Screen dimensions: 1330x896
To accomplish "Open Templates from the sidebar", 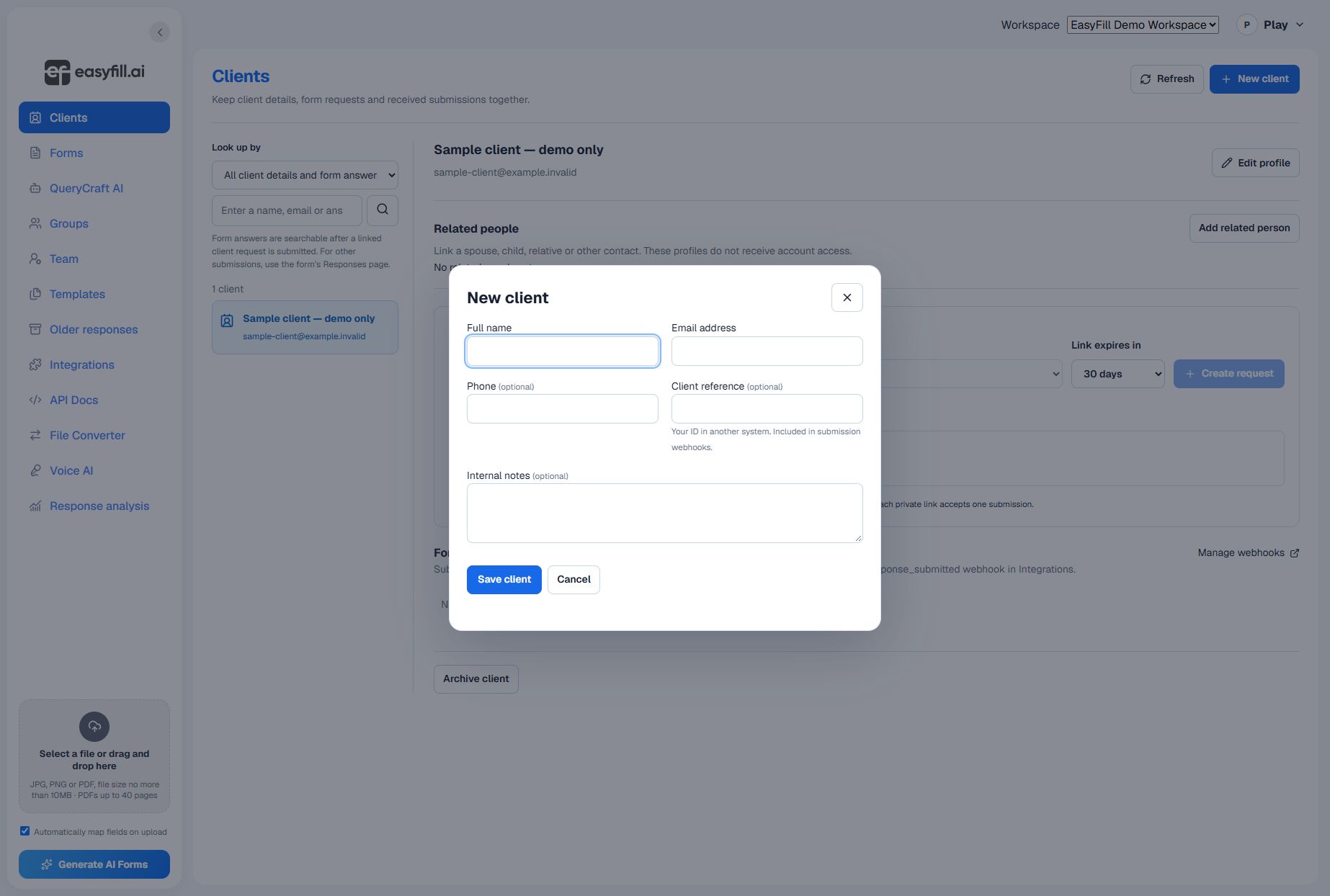I will pos(94,294).
